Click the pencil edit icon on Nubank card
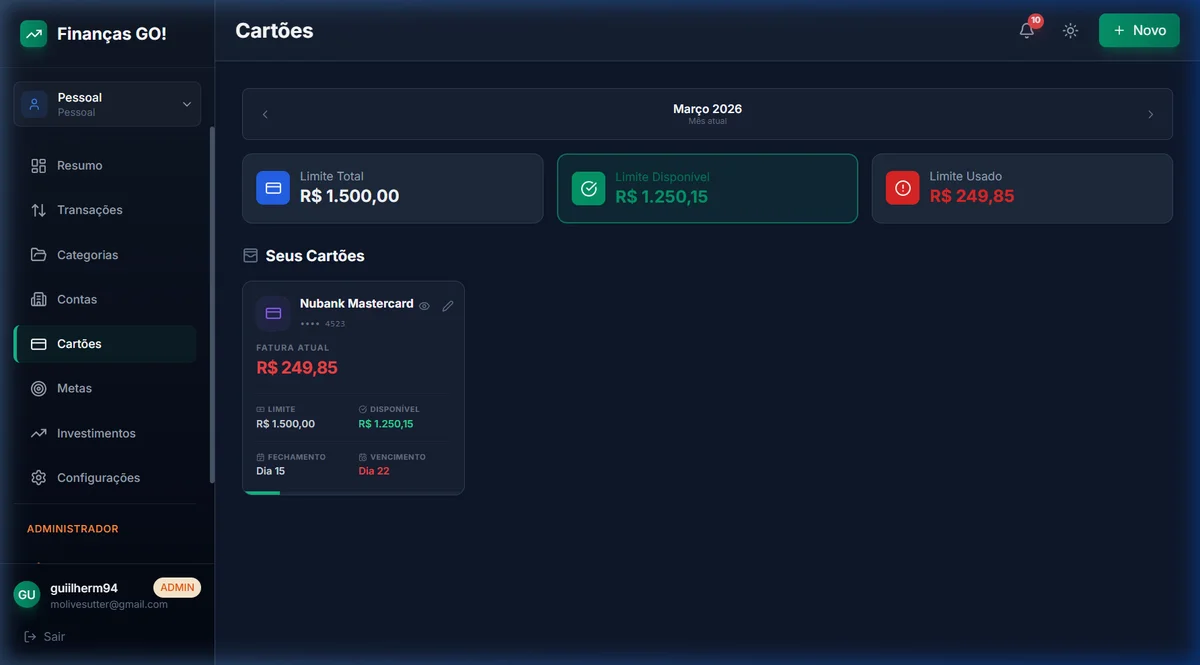 click(x=448, y=306)
